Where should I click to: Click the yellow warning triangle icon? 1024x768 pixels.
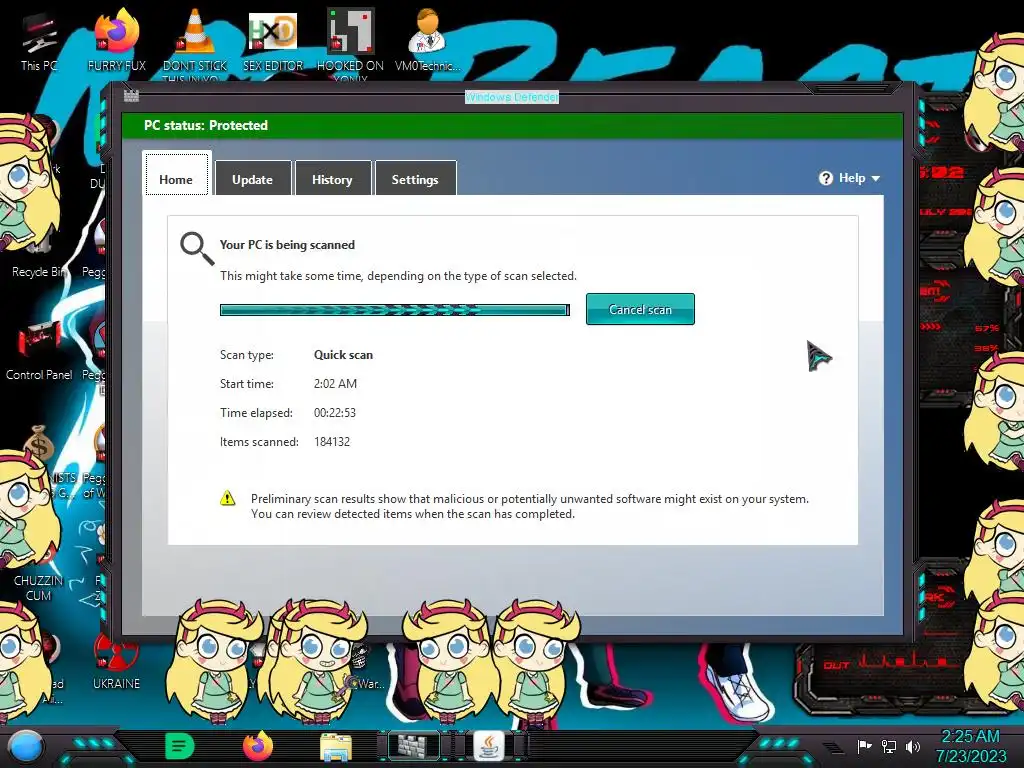pos(227,498)
